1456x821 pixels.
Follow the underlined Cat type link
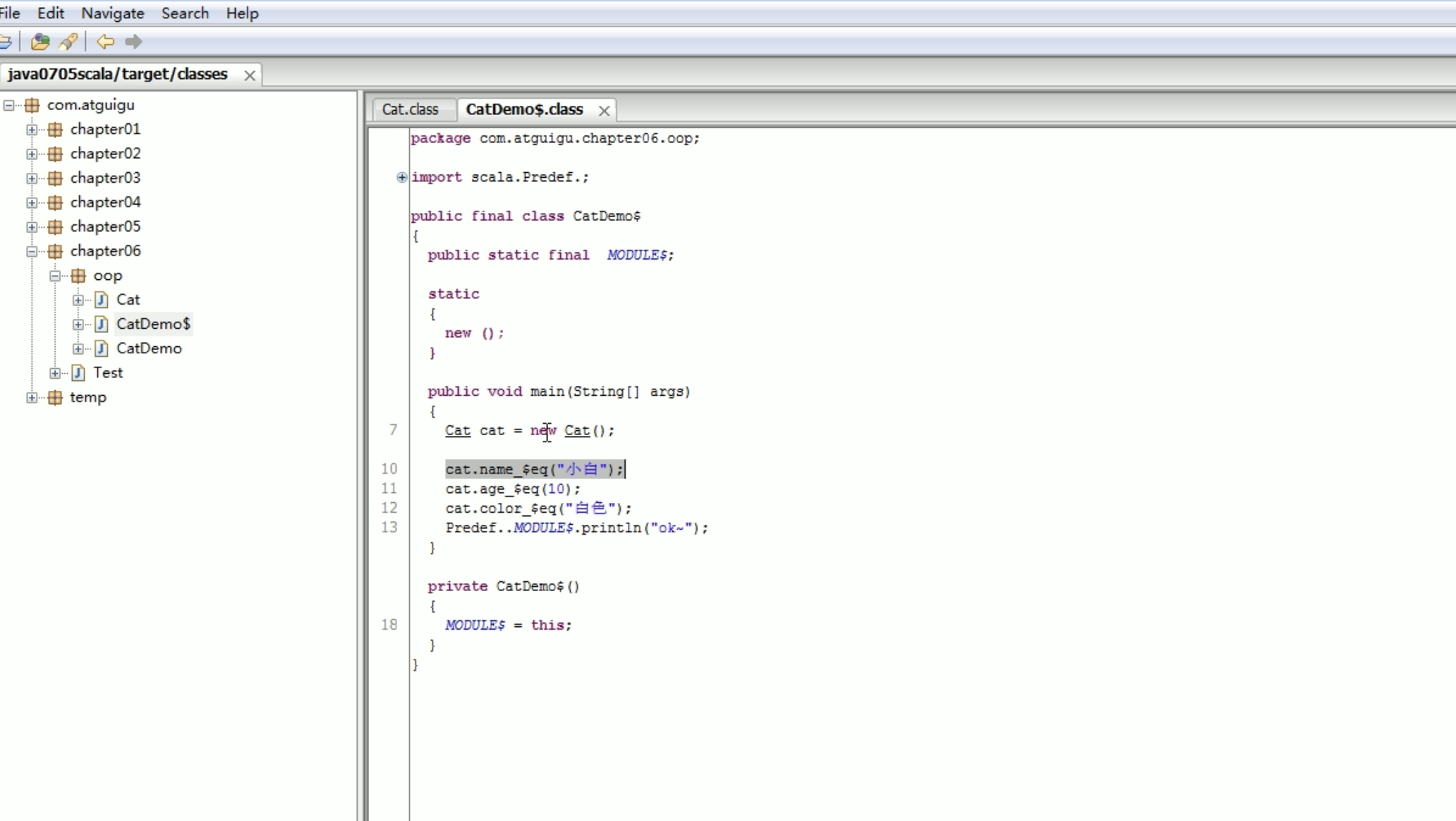click(x=458, y=431)
